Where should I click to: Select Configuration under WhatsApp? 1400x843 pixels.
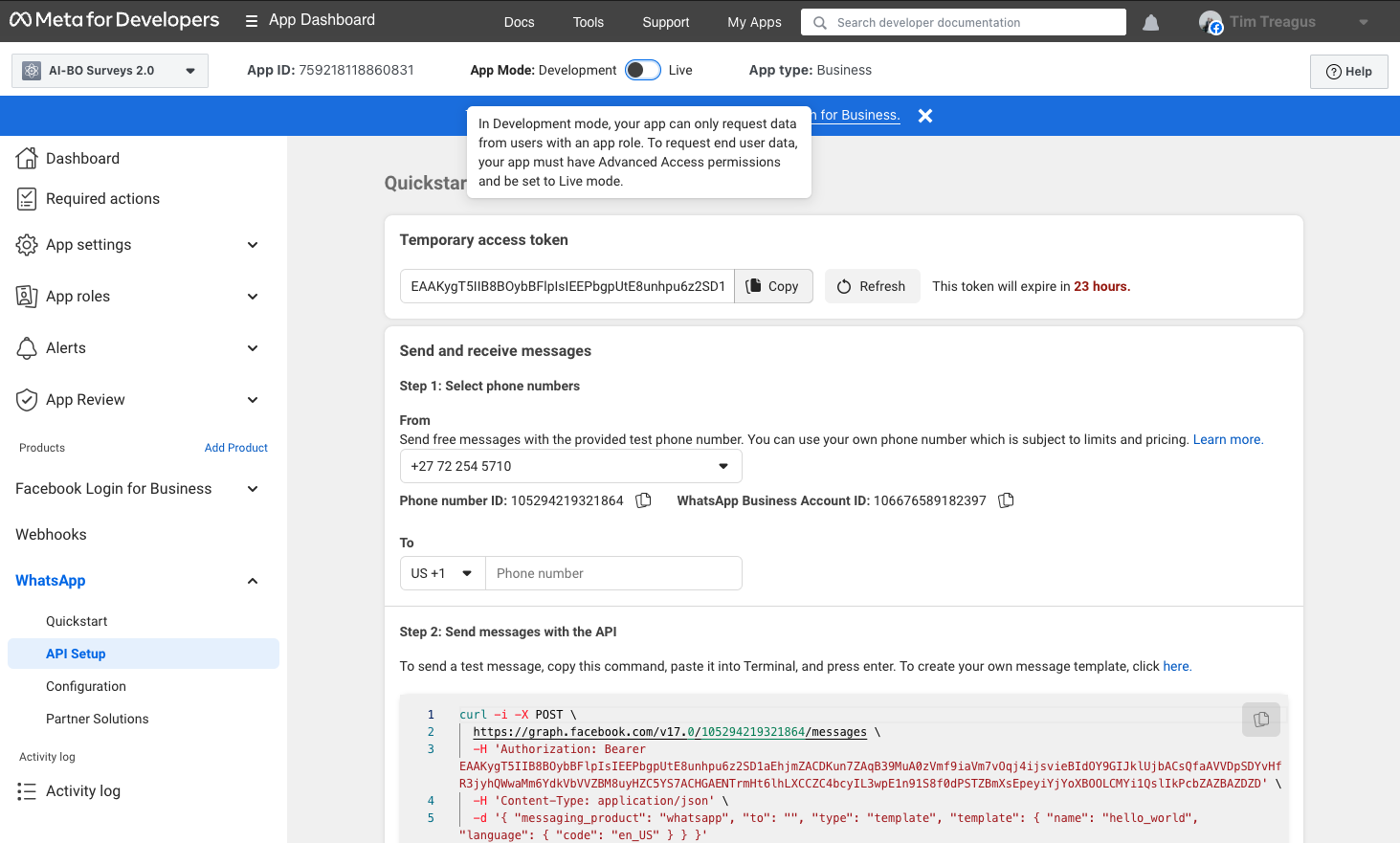[x=86, y=686]
